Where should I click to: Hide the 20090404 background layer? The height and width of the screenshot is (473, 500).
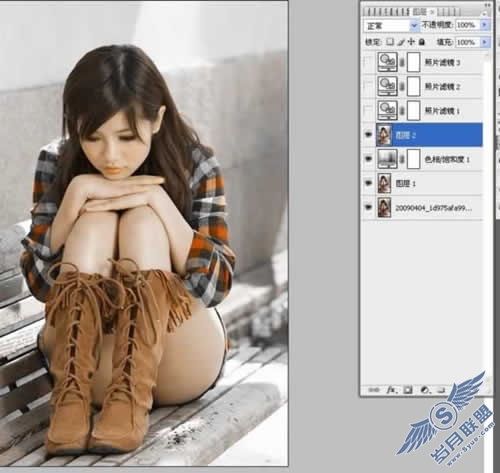point(369,207)
